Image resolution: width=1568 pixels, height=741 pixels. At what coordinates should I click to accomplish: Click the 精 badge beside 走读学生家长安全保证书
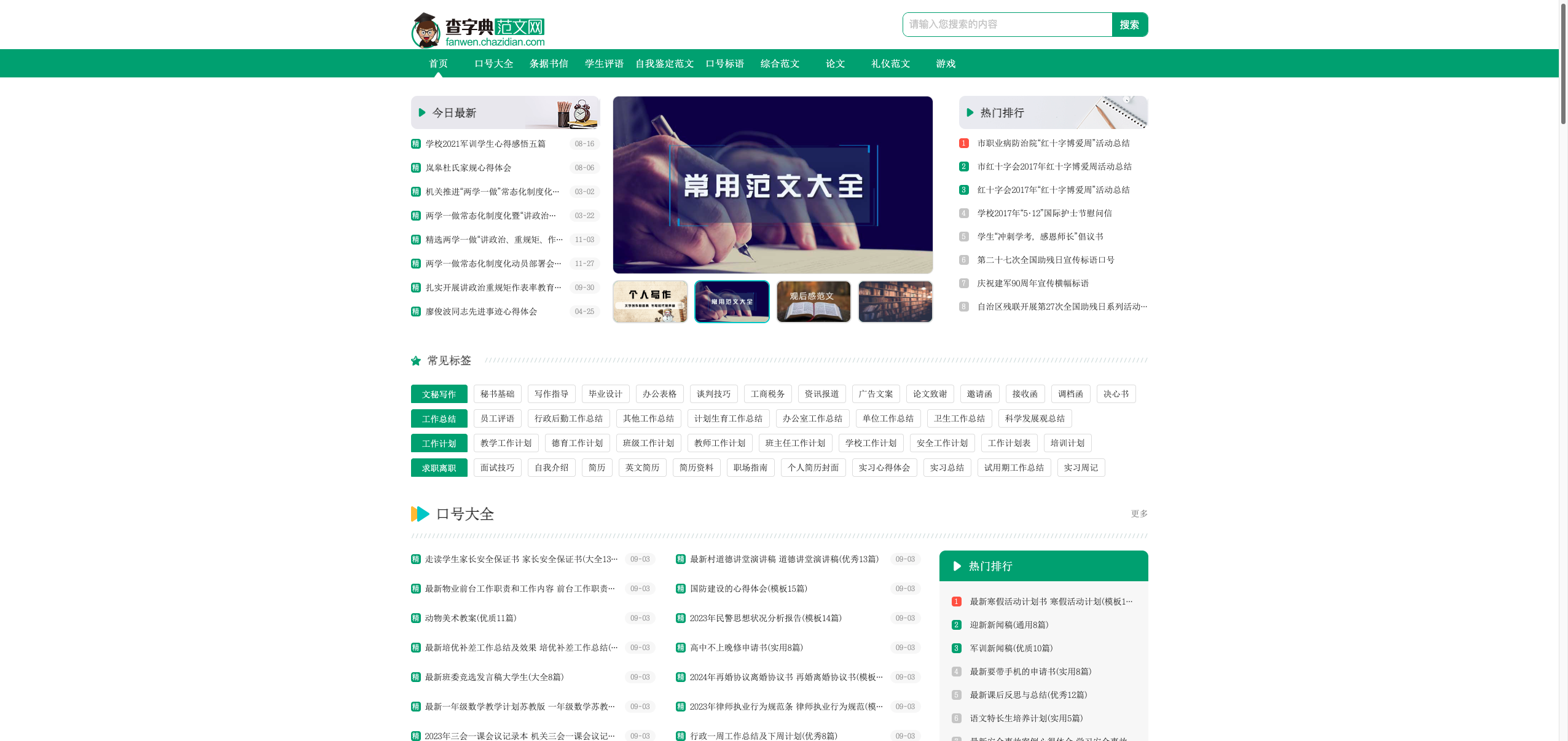coord(416,559)
